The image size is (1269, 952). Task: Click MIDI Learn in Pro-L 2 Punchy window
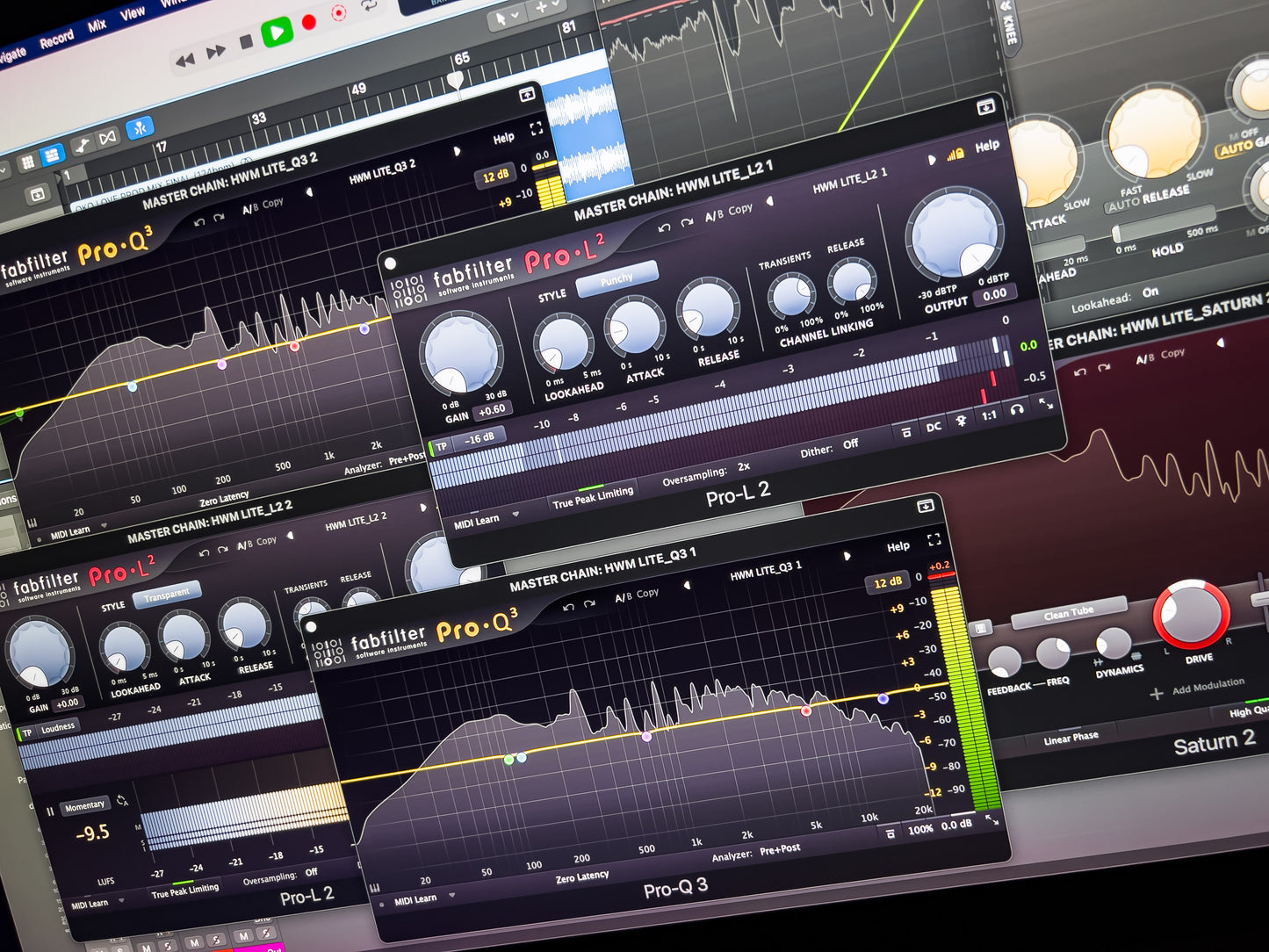476,523
